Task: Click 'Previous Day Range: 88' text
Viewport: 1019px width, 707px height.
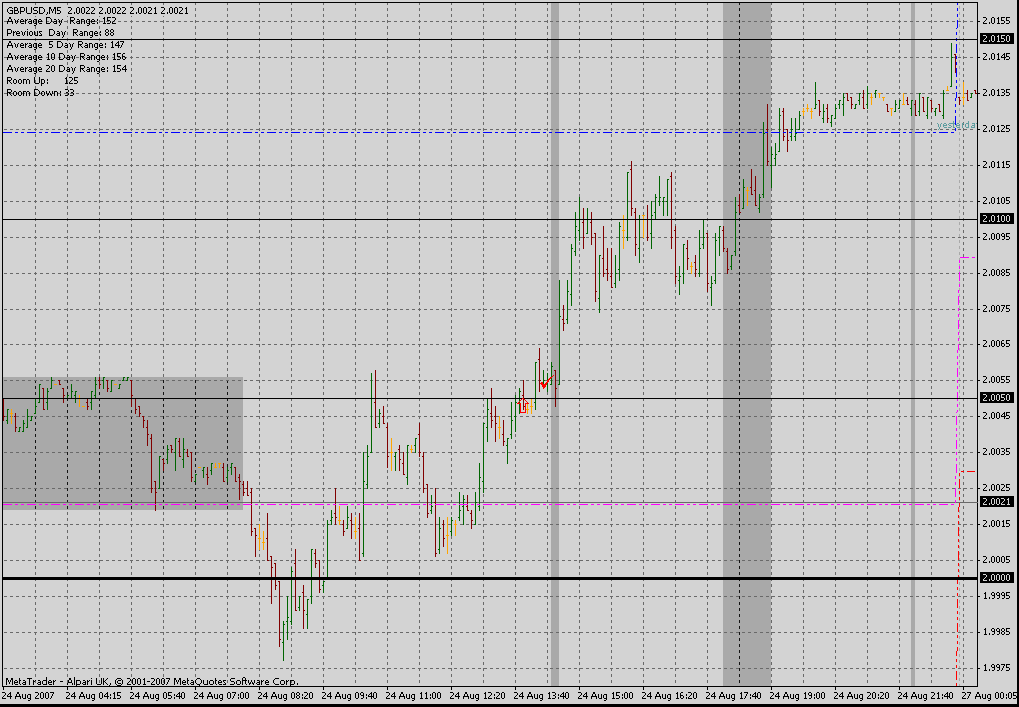Action: point(60,32)
